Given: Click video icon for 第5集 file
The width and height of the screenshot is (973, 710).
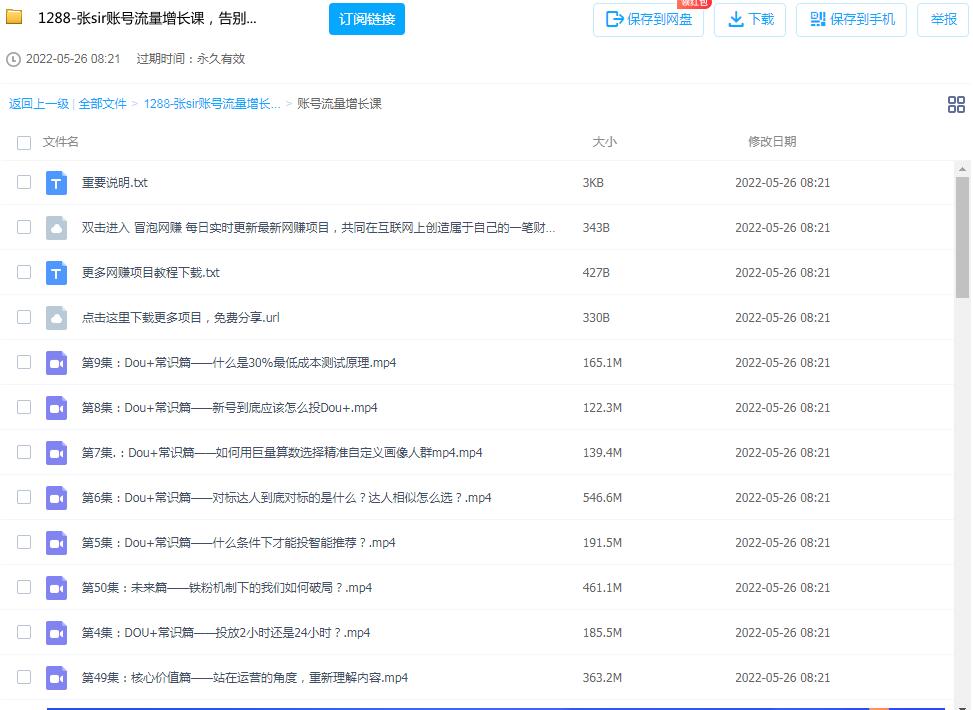Looking at the screenshot, I should pyautogui.click(x=56, y=543).
